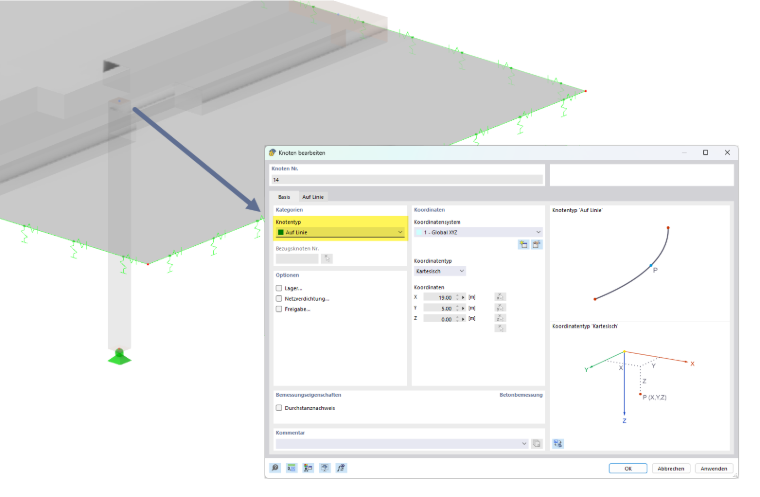Click the OK button
Screen dimensions: 760x497
click(x=628, y=468)
